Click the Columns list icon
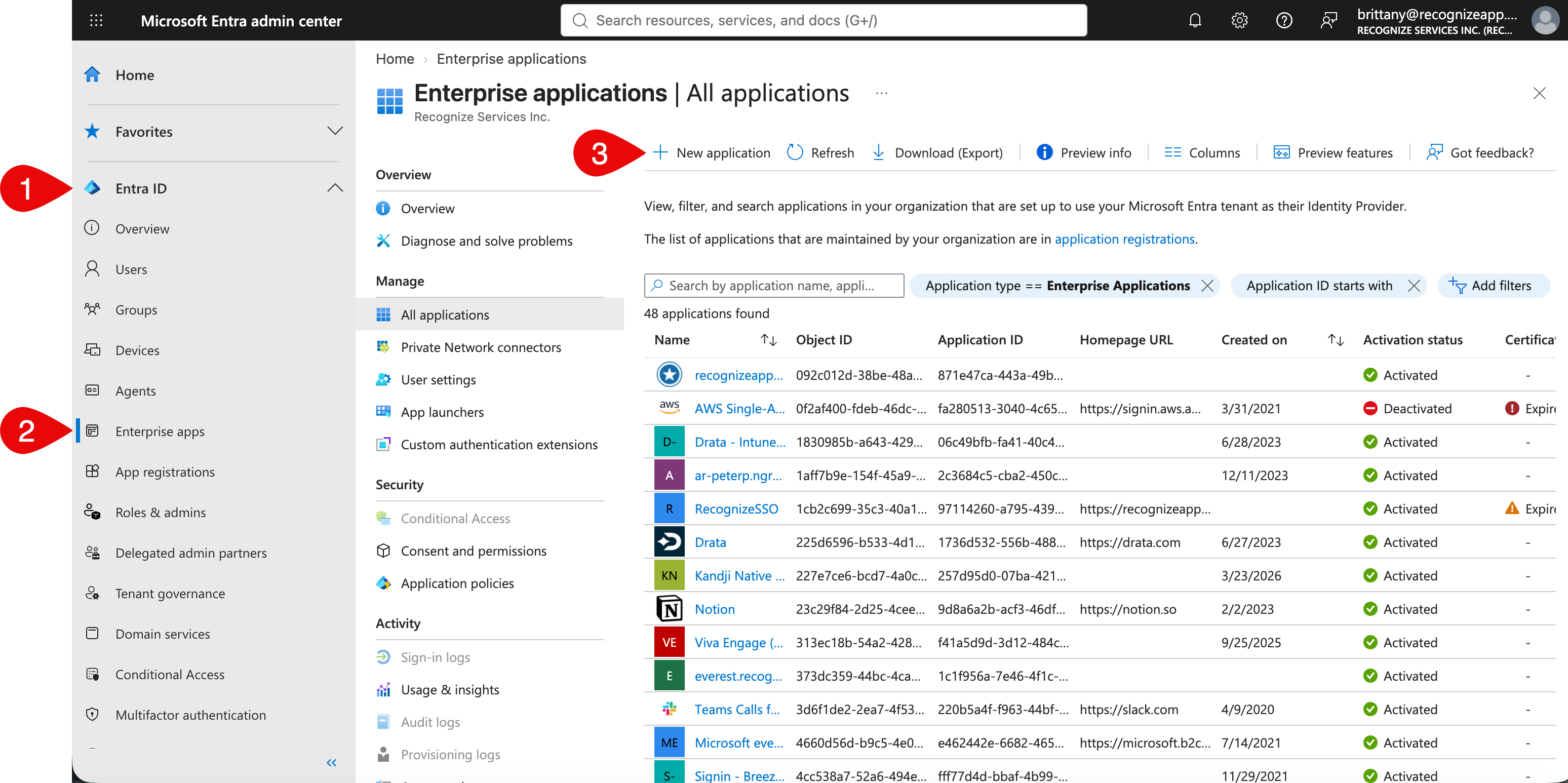Viewport: 1568px width, 783px height. click(1172, 152)
